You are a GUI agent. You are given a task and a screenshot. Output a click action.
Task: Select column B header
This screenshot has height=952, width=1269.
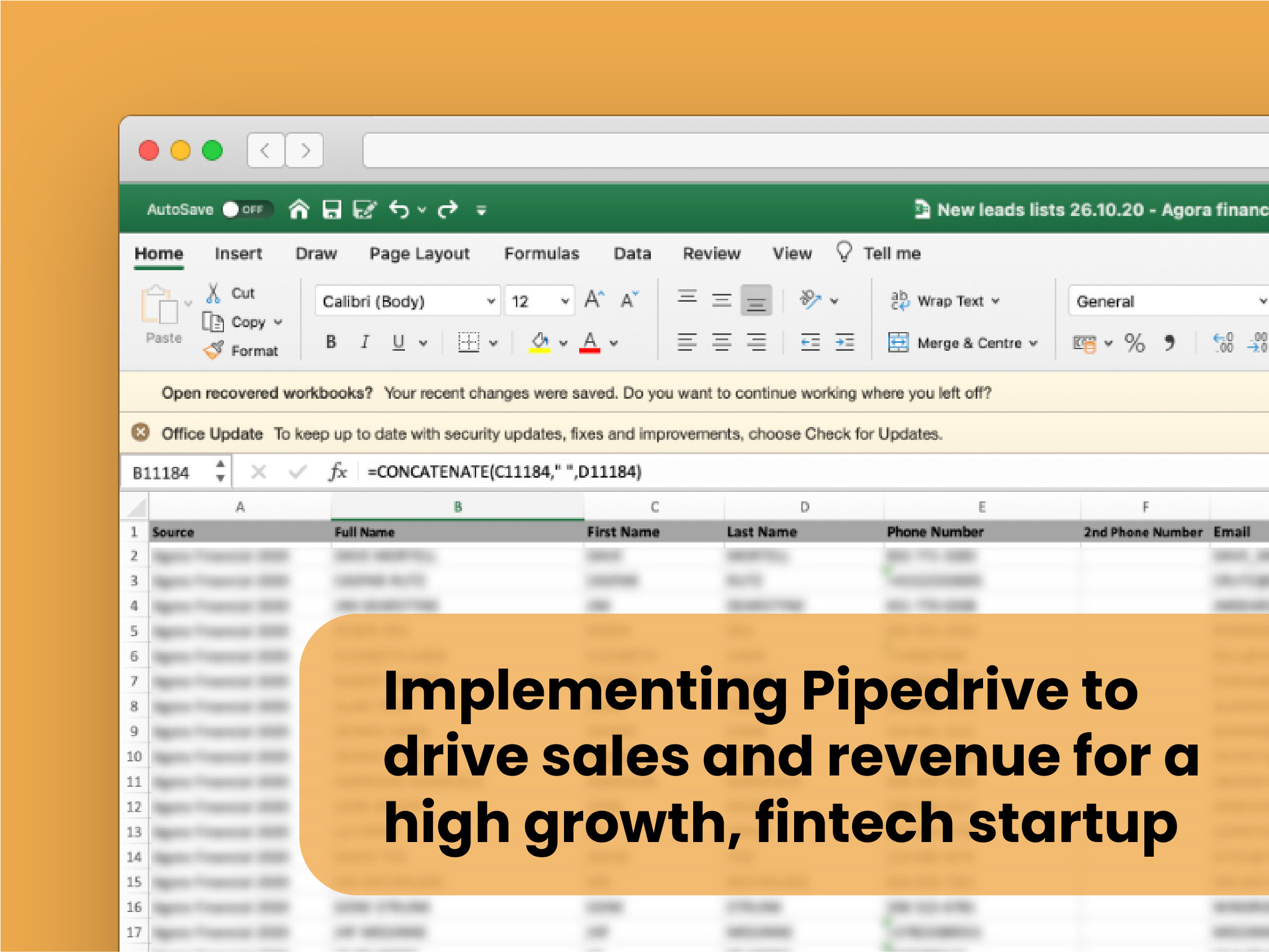point(457,506)
